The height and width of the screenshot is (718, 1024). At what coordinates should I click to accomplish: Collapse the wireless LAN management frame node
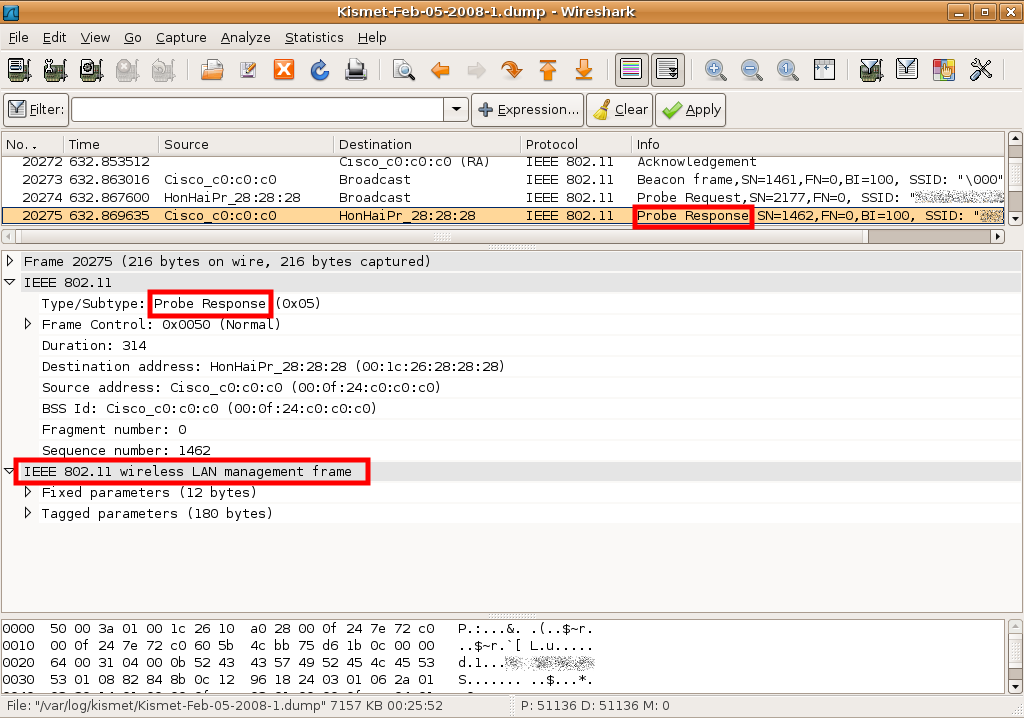point(9,471)
